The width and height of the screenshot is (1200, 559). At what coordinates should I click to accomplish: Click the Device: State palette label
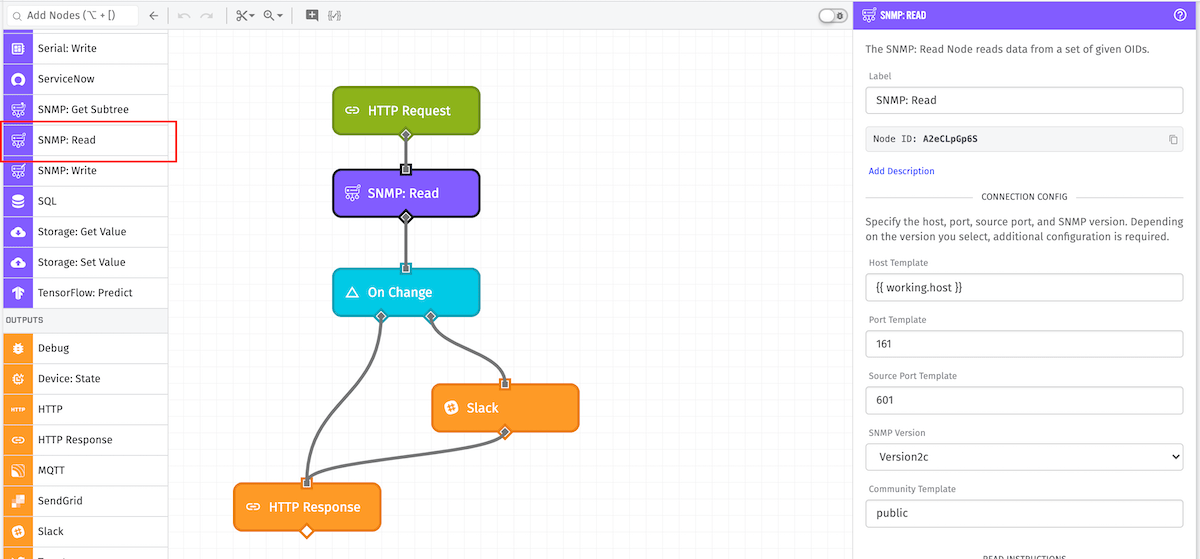(x=69, y=379)
